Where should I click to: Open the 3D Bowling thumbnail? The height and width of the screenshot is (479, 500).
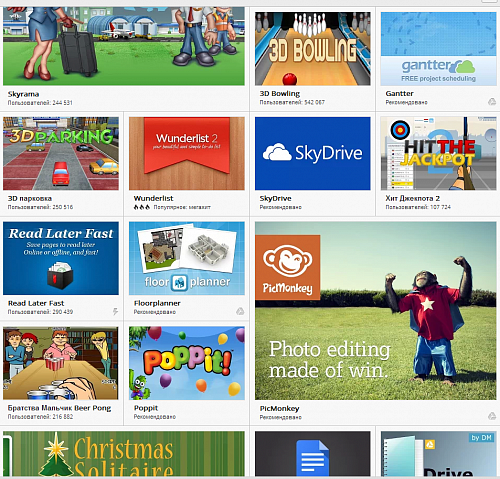[313, 49]
